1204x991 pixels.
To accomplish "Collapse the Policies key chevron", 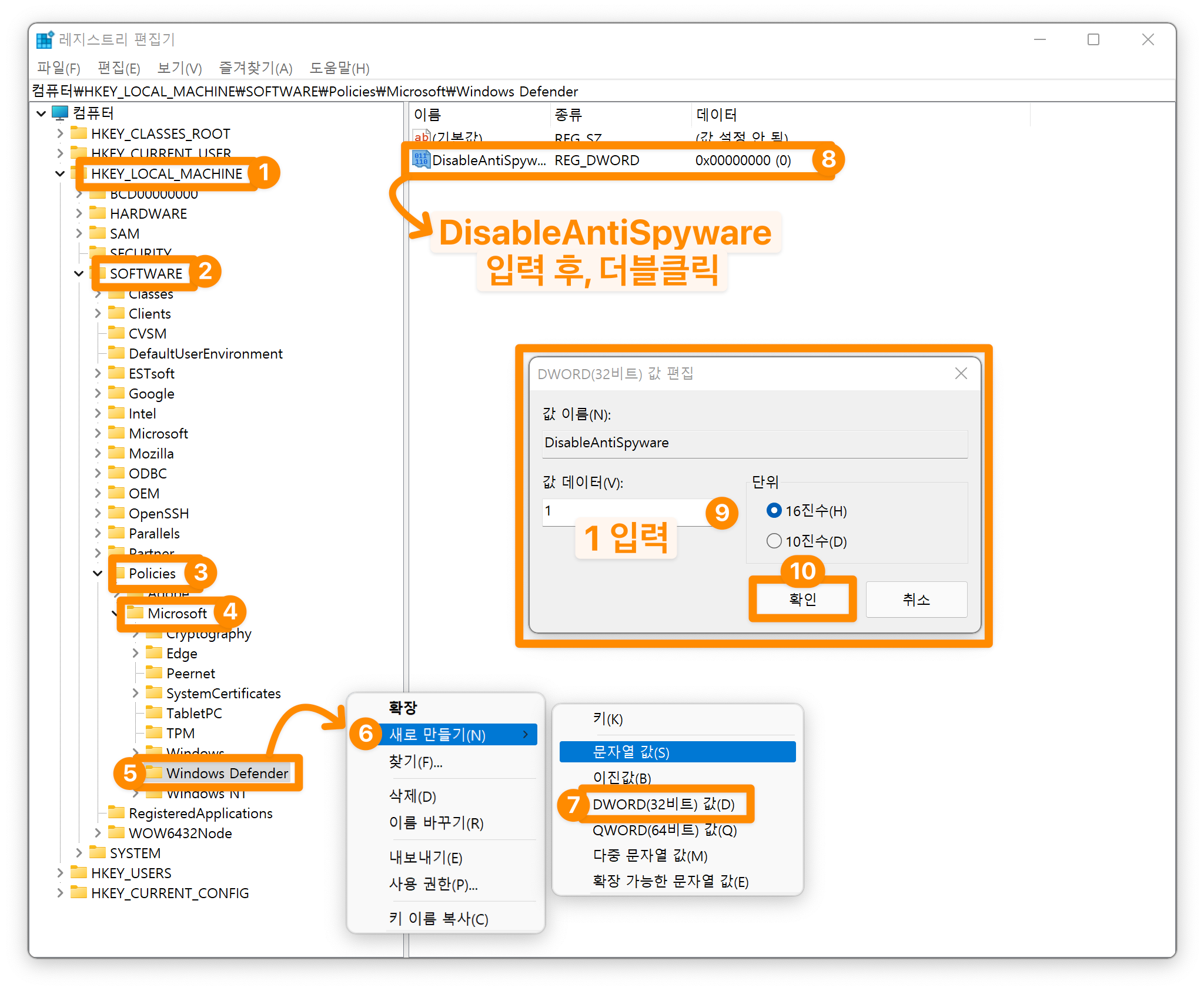I will coord(98,573).
